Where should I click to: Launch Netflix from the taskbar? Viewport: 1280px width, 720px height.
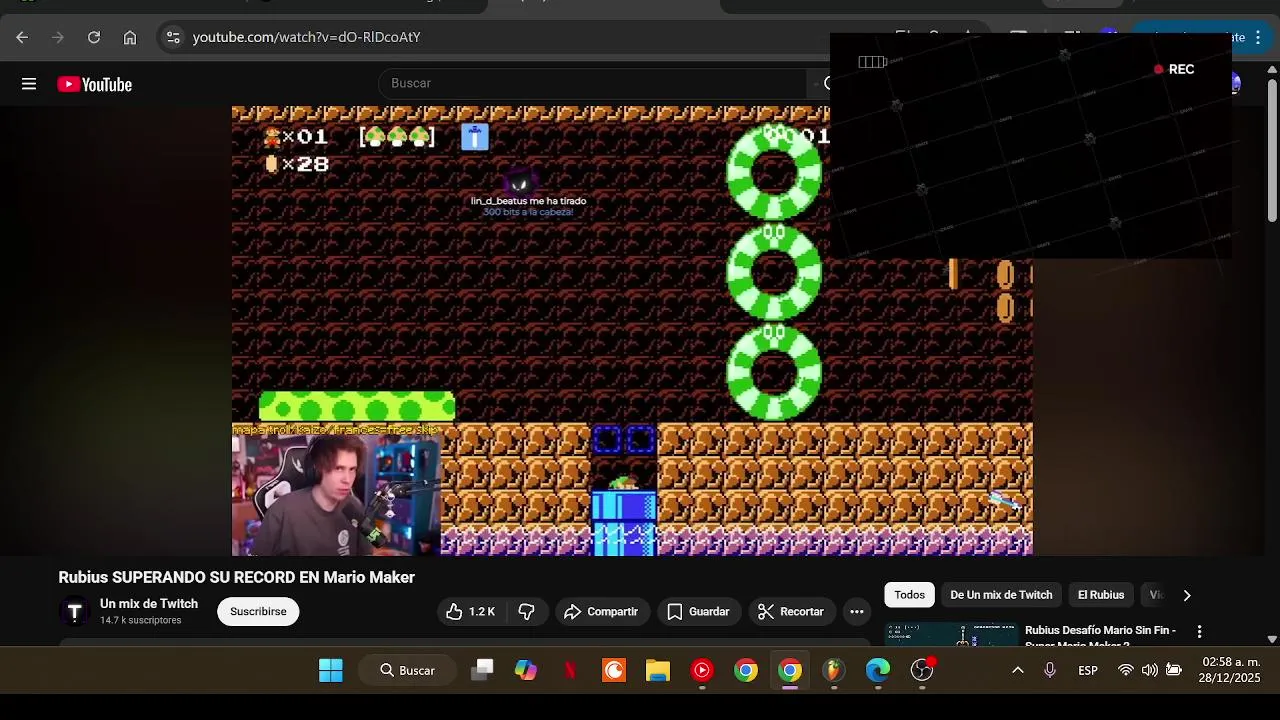570,670
